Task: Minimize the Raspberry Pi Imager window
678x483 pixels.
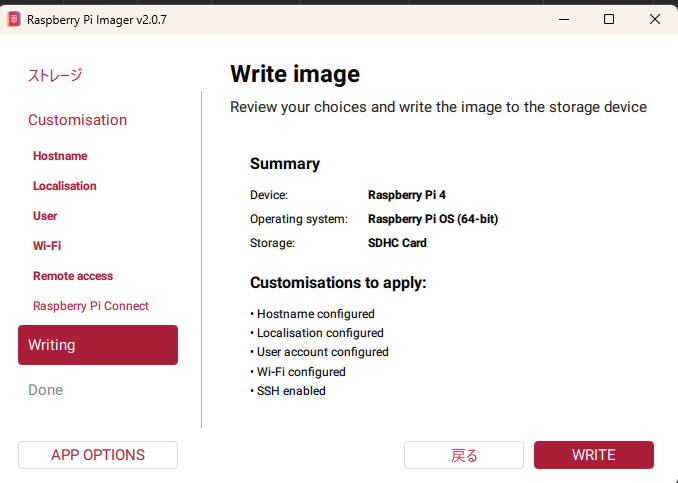Action: coord(564,19)
